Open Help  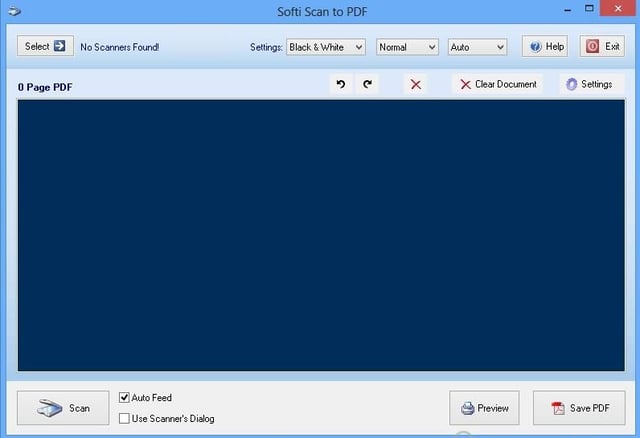545,47
